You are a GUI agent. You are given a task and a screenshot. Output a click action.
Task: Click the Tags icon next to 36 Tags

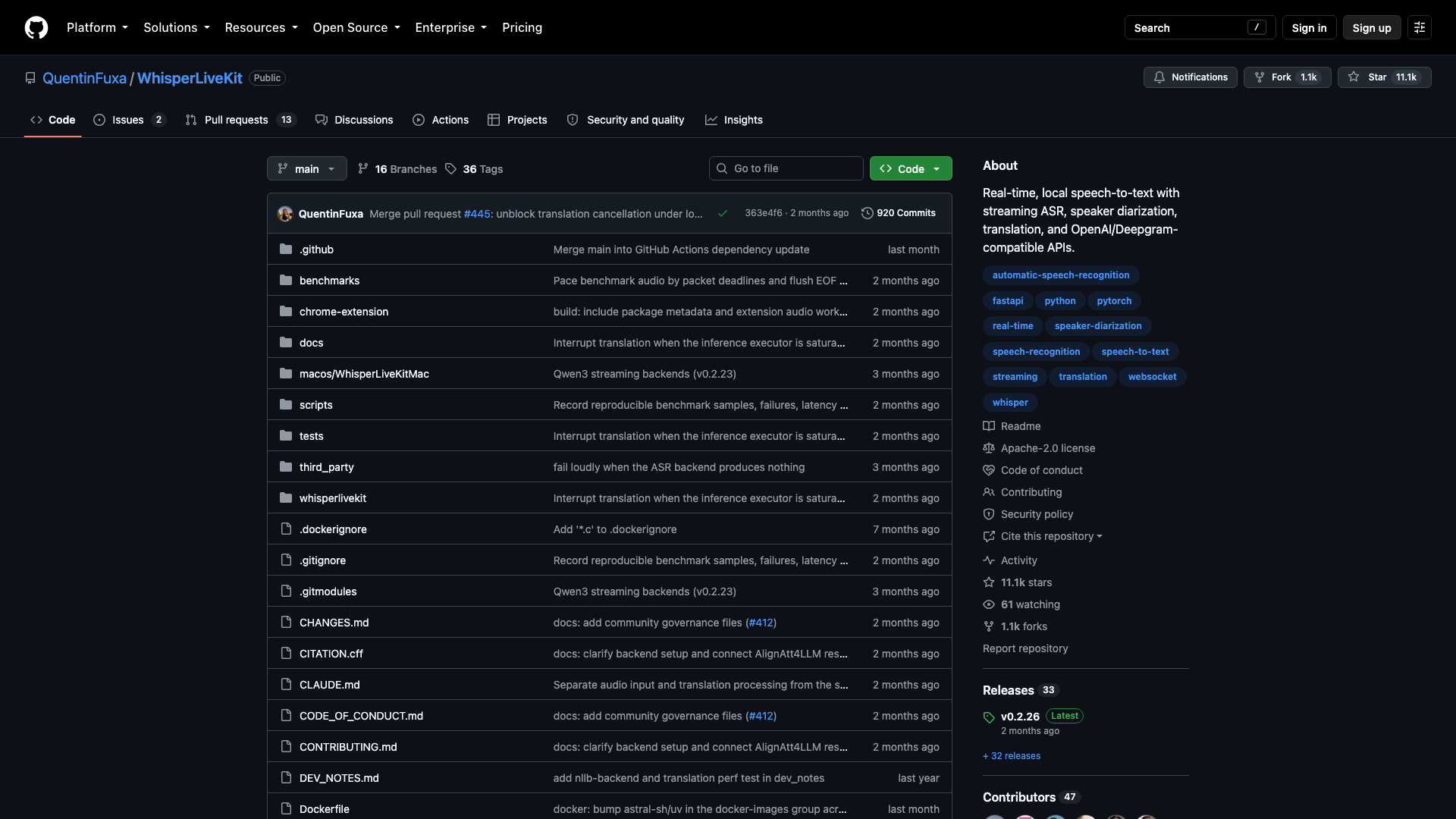[x=451, y=168]
